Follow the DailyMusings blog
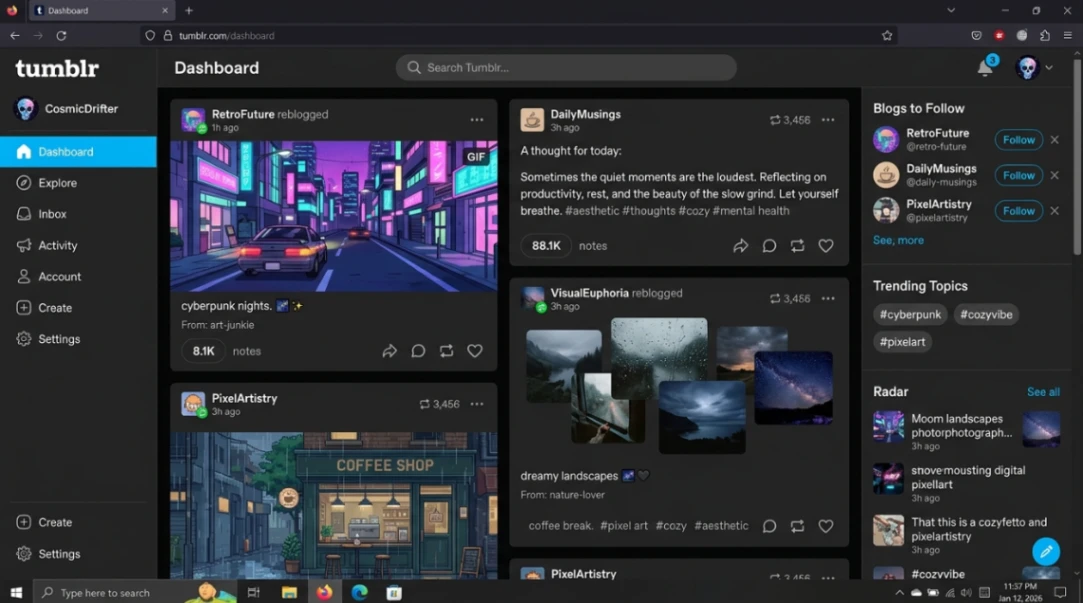1083x603 pixels. point(1018,175)
